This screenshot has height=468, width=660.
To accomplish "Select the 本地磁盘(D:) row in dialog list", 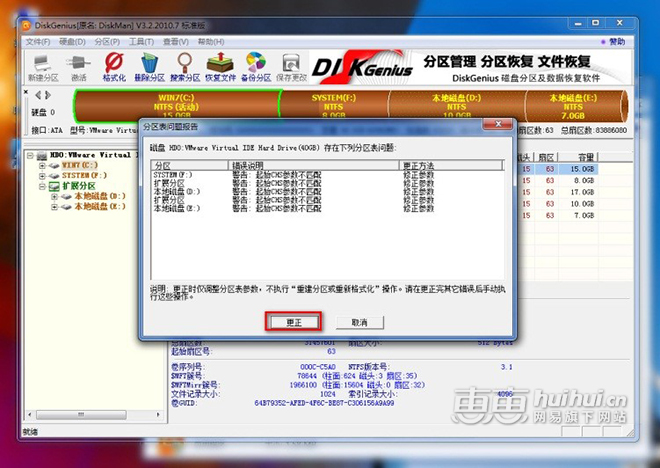I will (x=327, y=191).
